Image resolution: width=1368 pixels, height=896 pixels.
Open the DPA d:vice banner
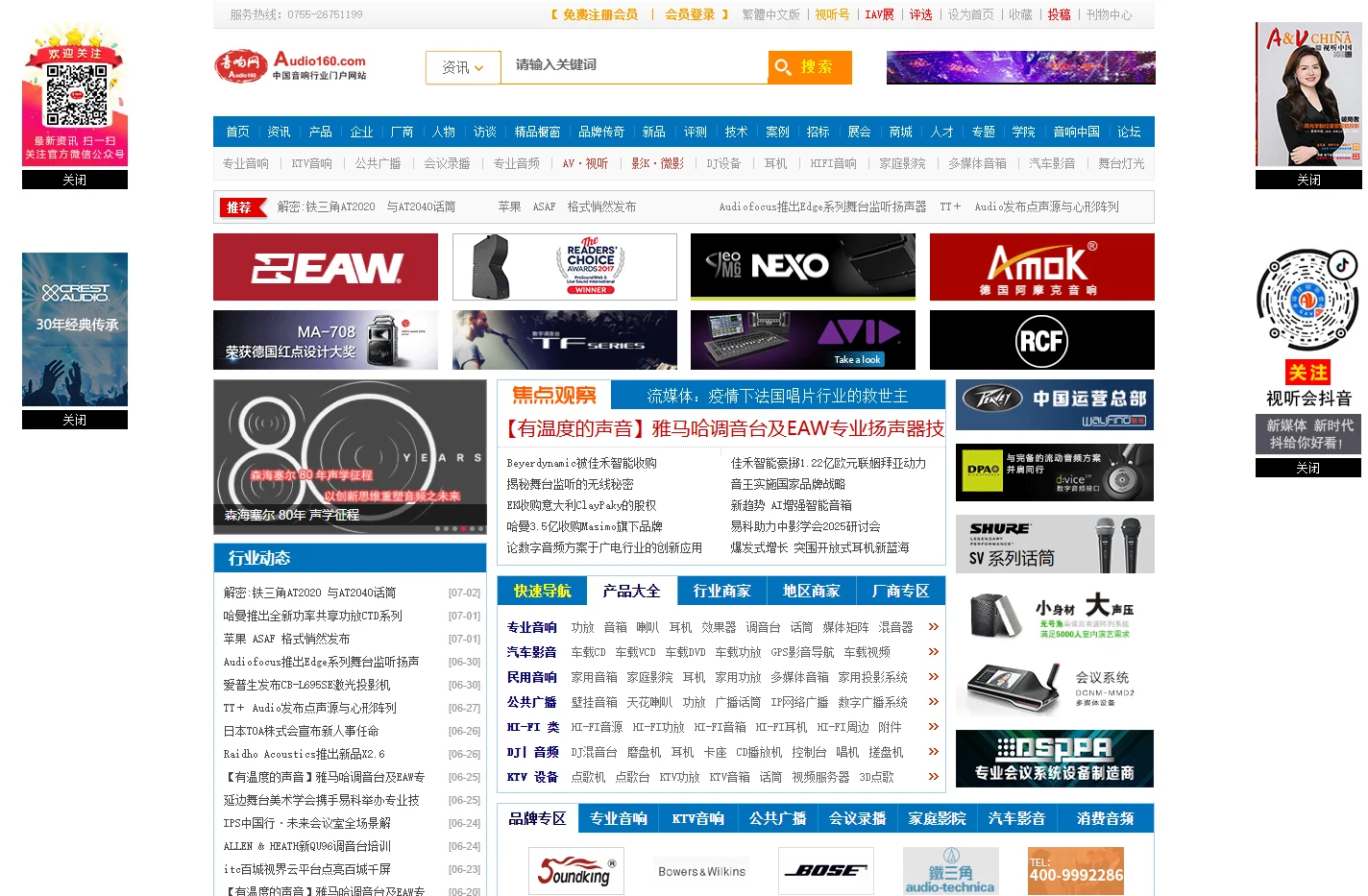point(1055,472)
